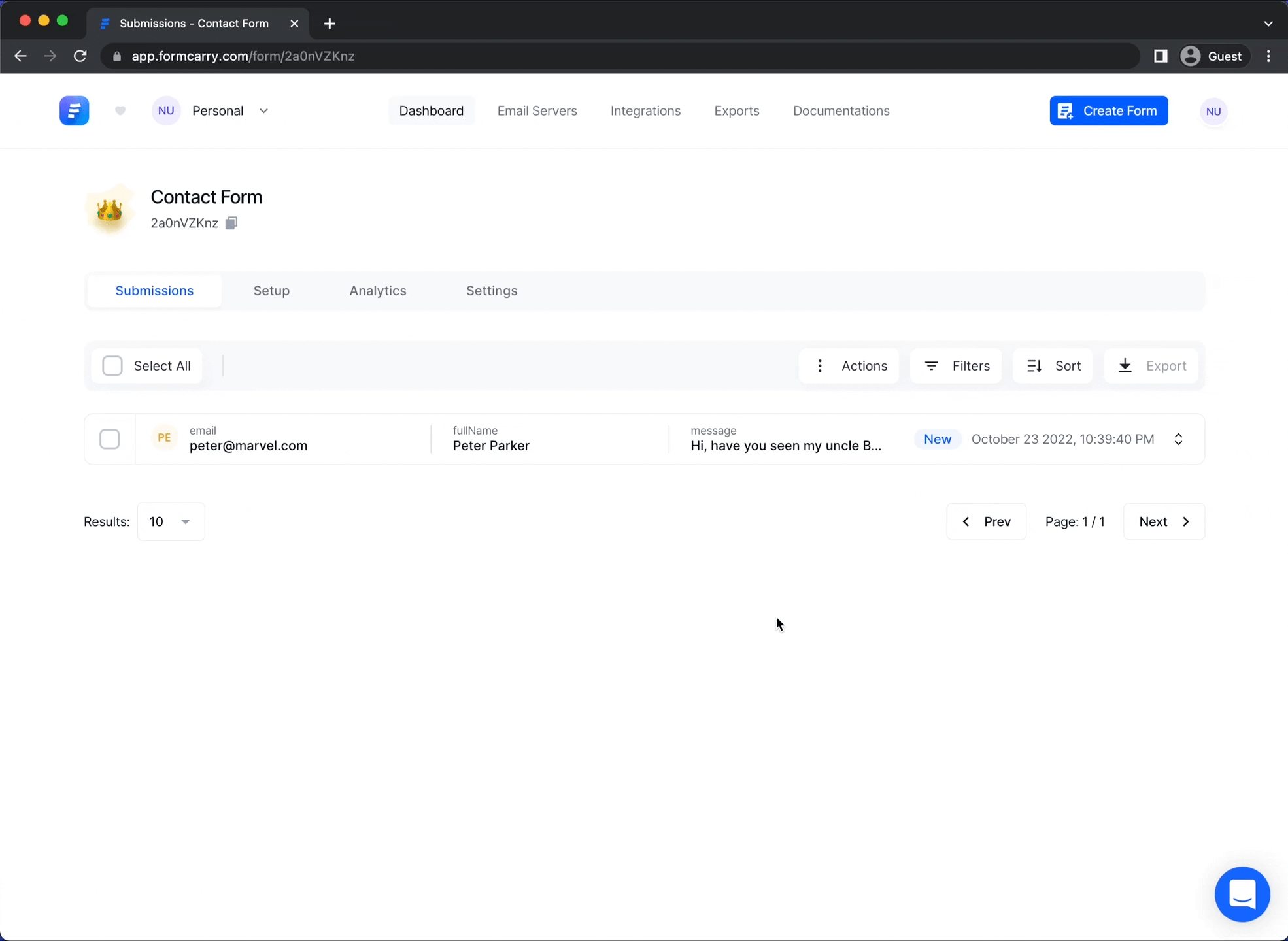Click the Contact Form crown emoji icon
The width and height of the screenshot is (1288, 941).
tap(109, 210)
